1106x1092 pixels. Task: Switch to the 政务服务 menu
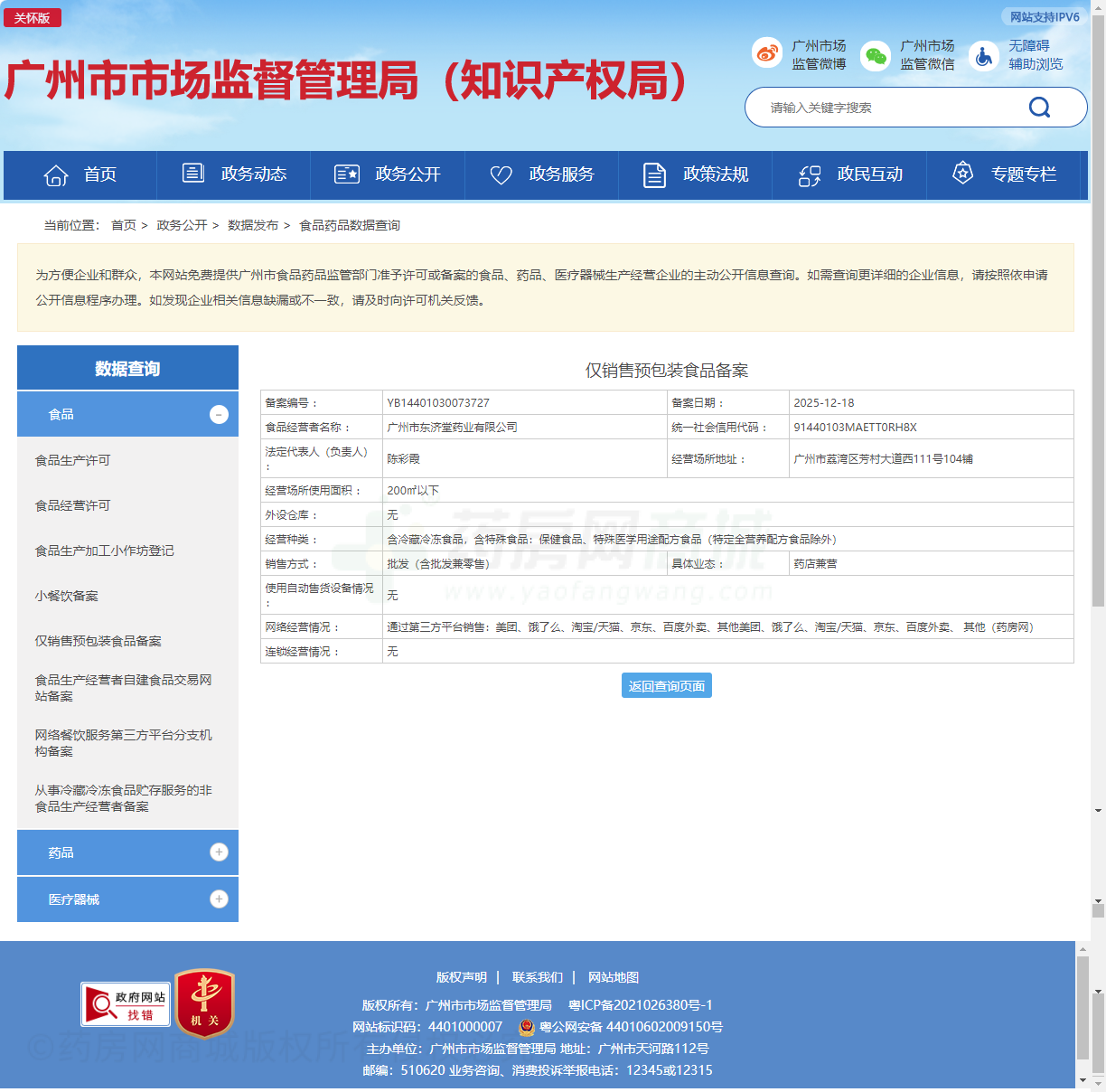tap(561, 175)
